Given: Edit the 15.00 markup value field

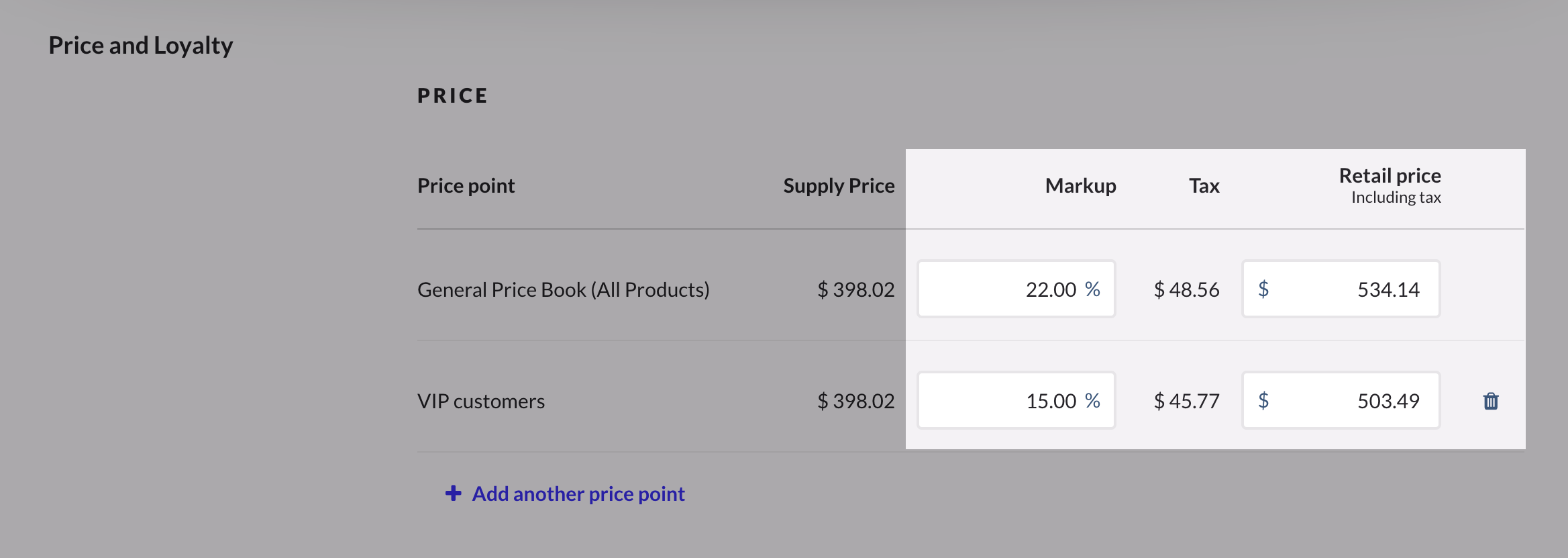Looking at the screenshot, I should click(x=1006, y=401).
